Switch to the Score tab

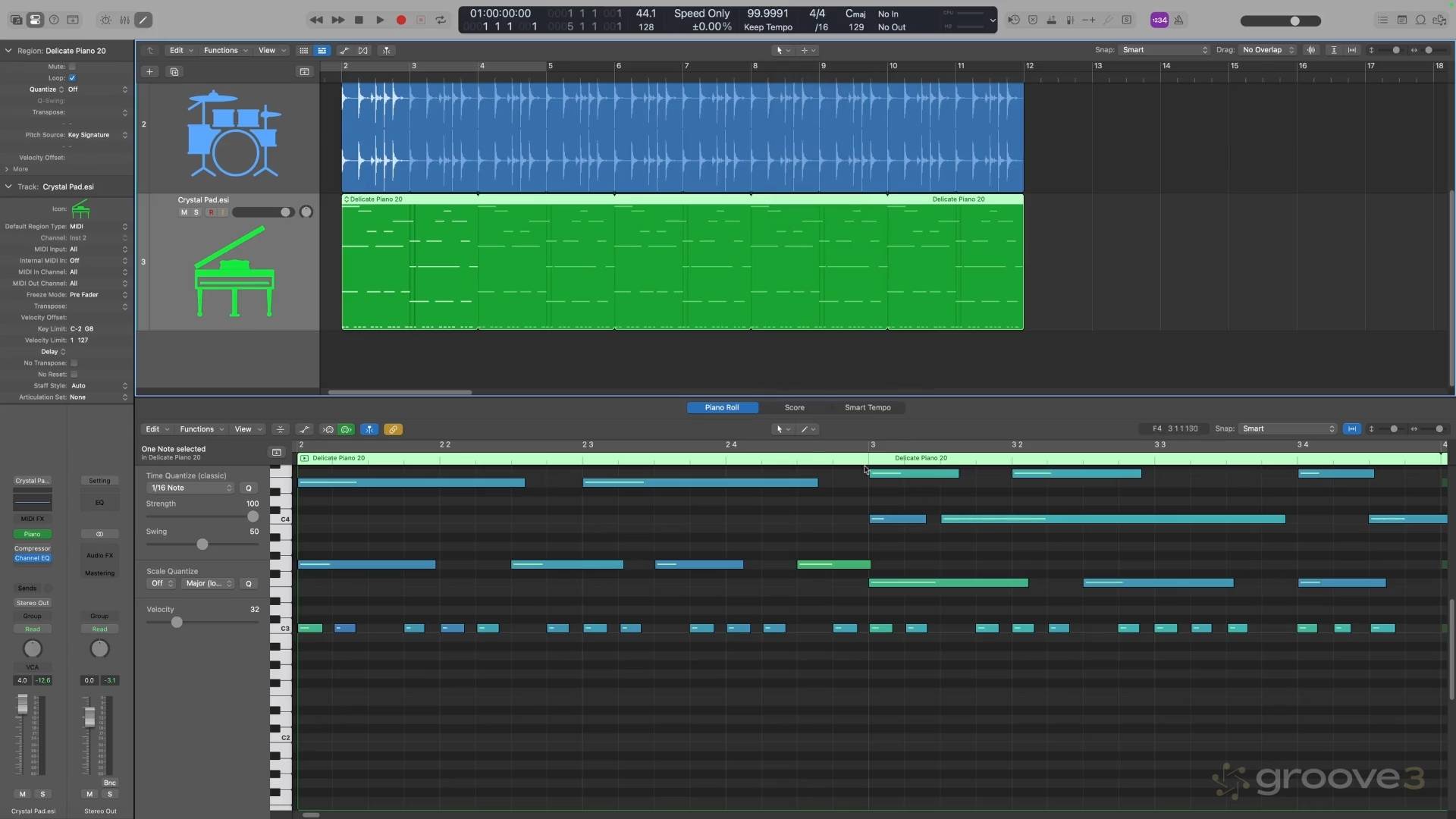[794, 408]
